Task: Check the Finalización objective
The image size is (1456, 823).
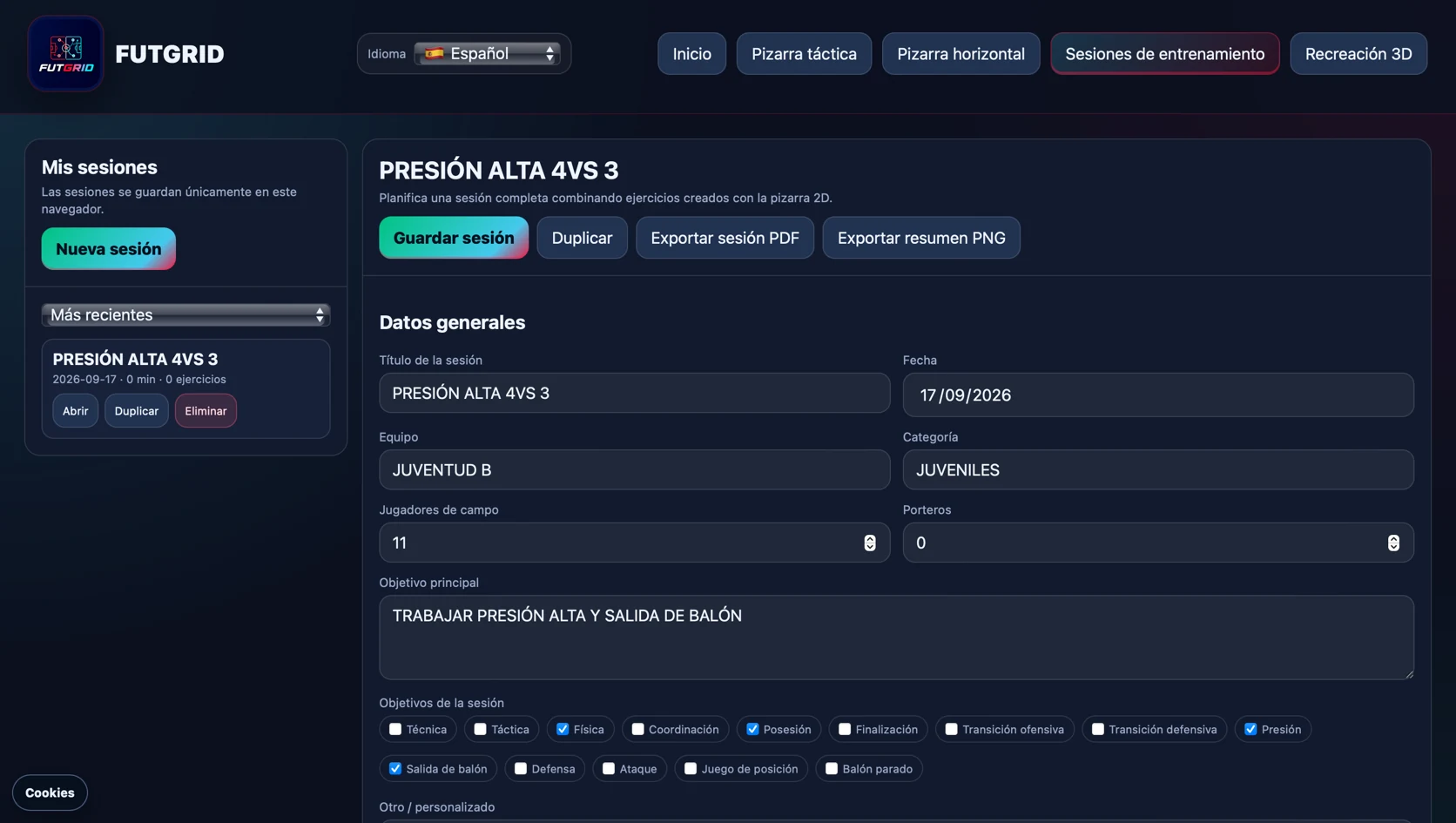Action: pyautogui.click(x=845, y=730)
